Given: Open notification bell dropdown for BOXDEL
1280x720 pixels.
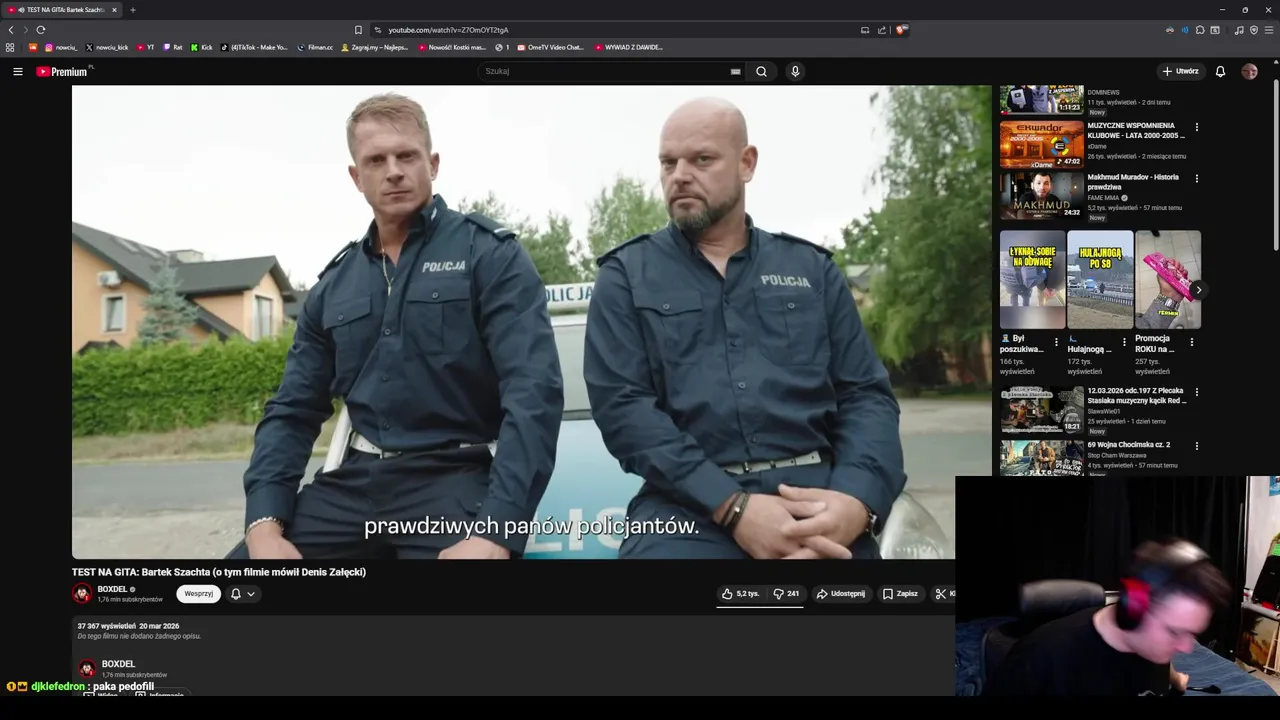Looking at the screenshot, I should click(242, 594).
